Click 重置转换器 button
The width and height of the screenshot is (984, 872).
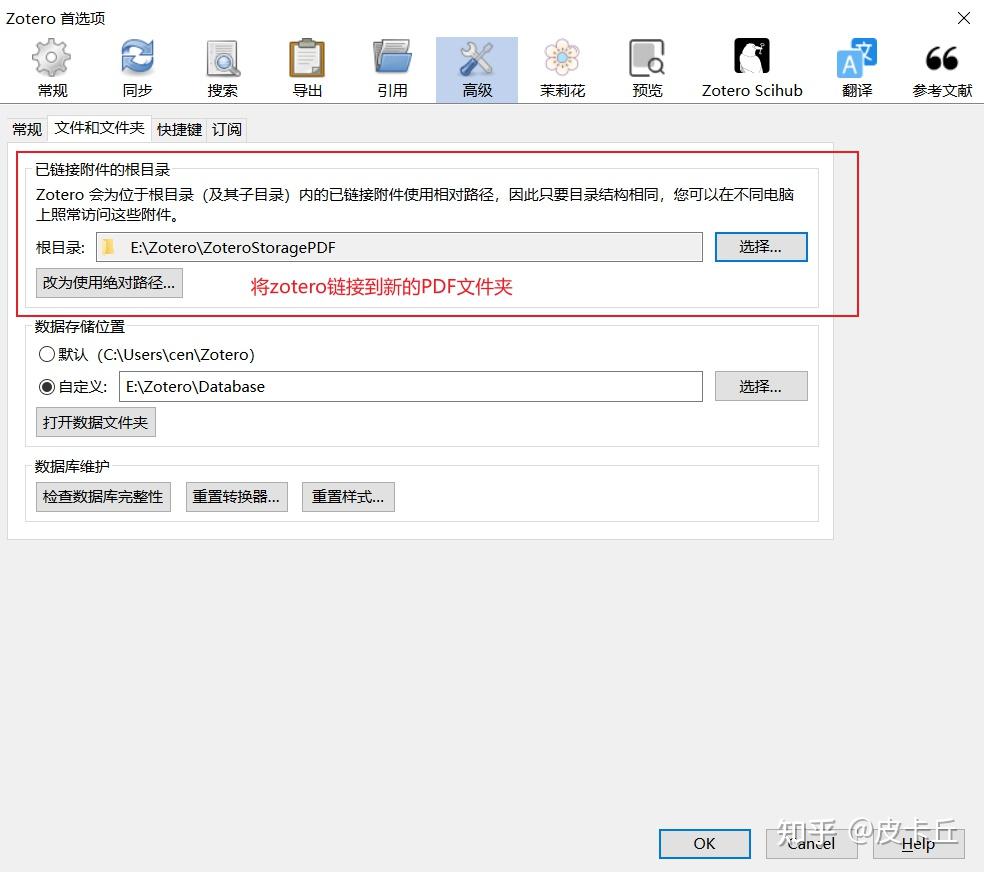point(237,497)
